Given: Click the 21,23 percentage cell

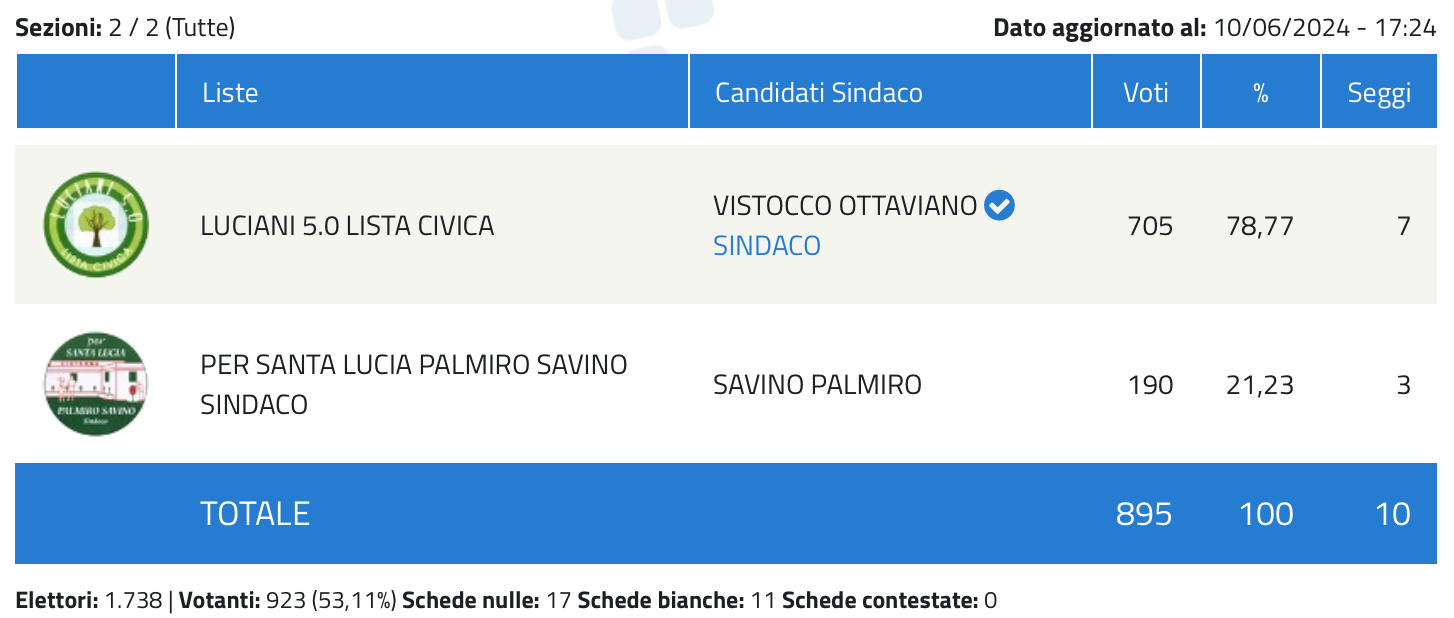Looking at the screenshot, I should [1260, 385].
